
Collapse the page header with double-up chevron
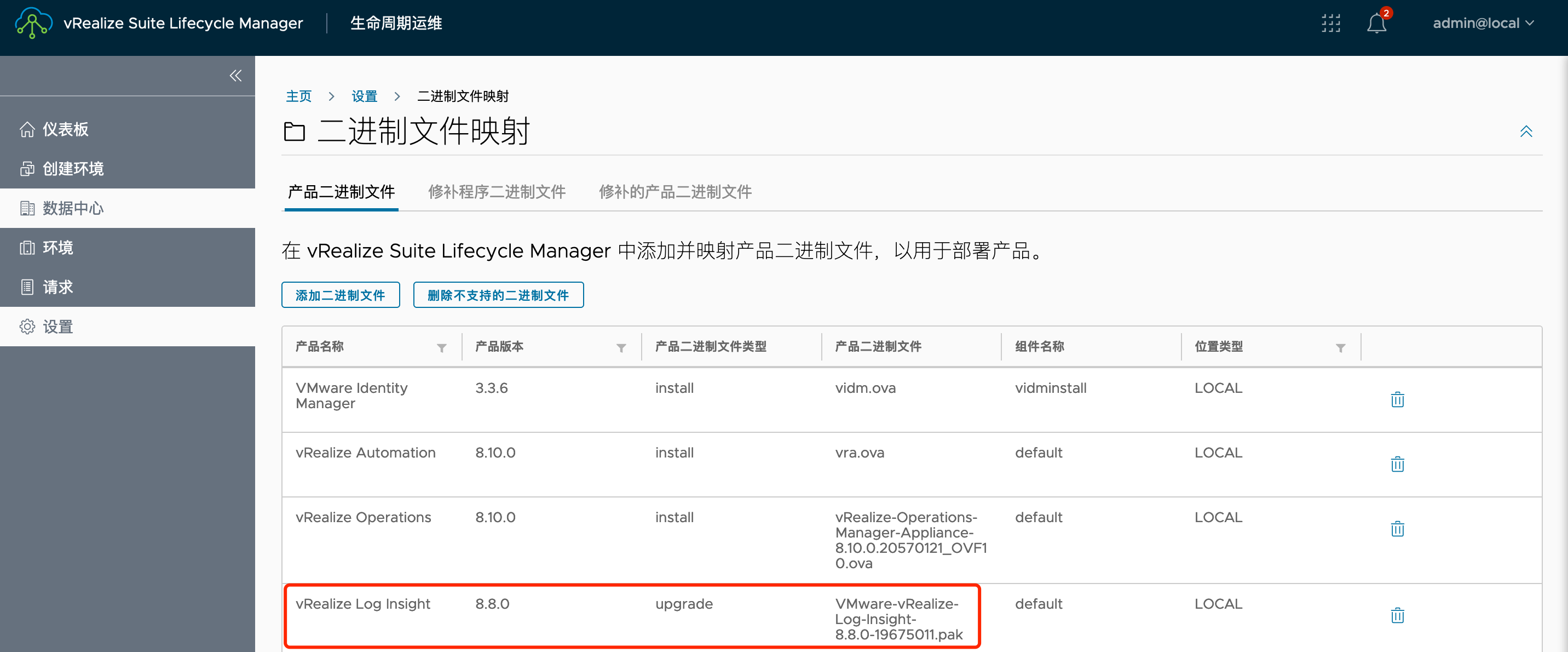pyautogui.click(x=1525, y=131)
